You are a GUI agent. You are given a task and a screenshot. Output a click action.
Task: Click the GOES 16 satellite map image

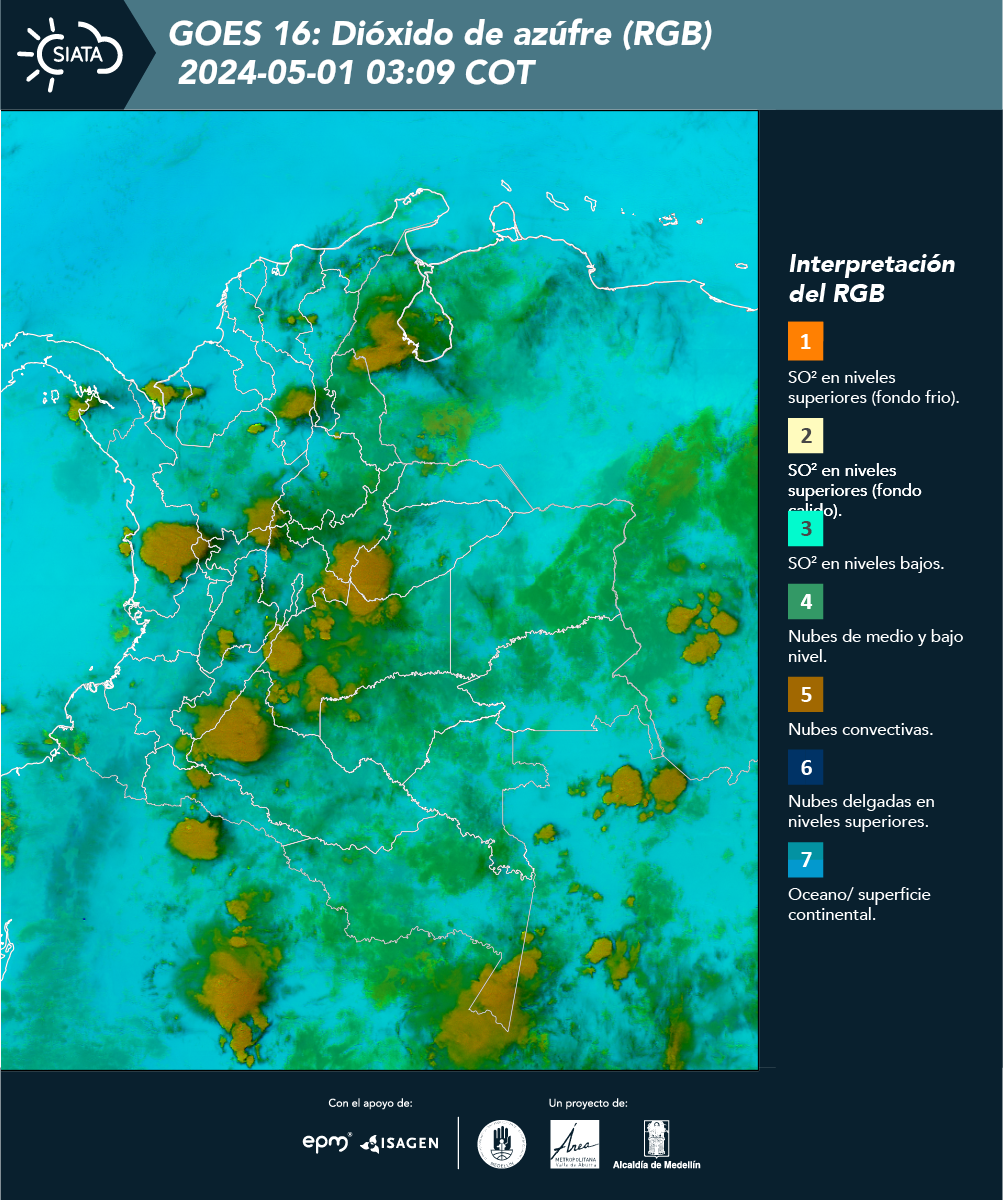pyautogui.click(x=380, y=590)
